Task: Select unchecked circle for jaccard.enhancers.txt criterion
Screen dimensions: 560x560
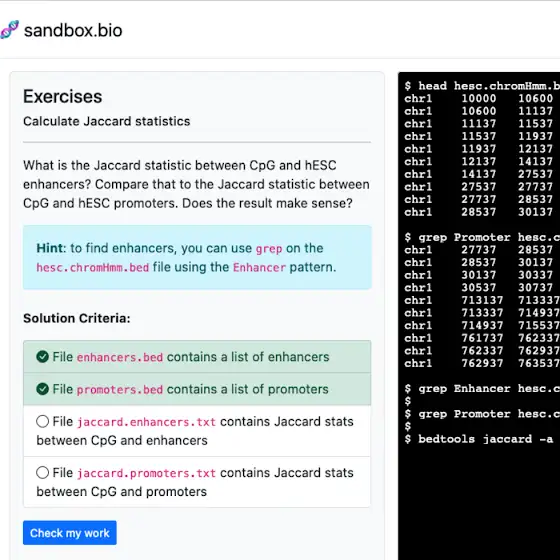Action: (42, 421)
